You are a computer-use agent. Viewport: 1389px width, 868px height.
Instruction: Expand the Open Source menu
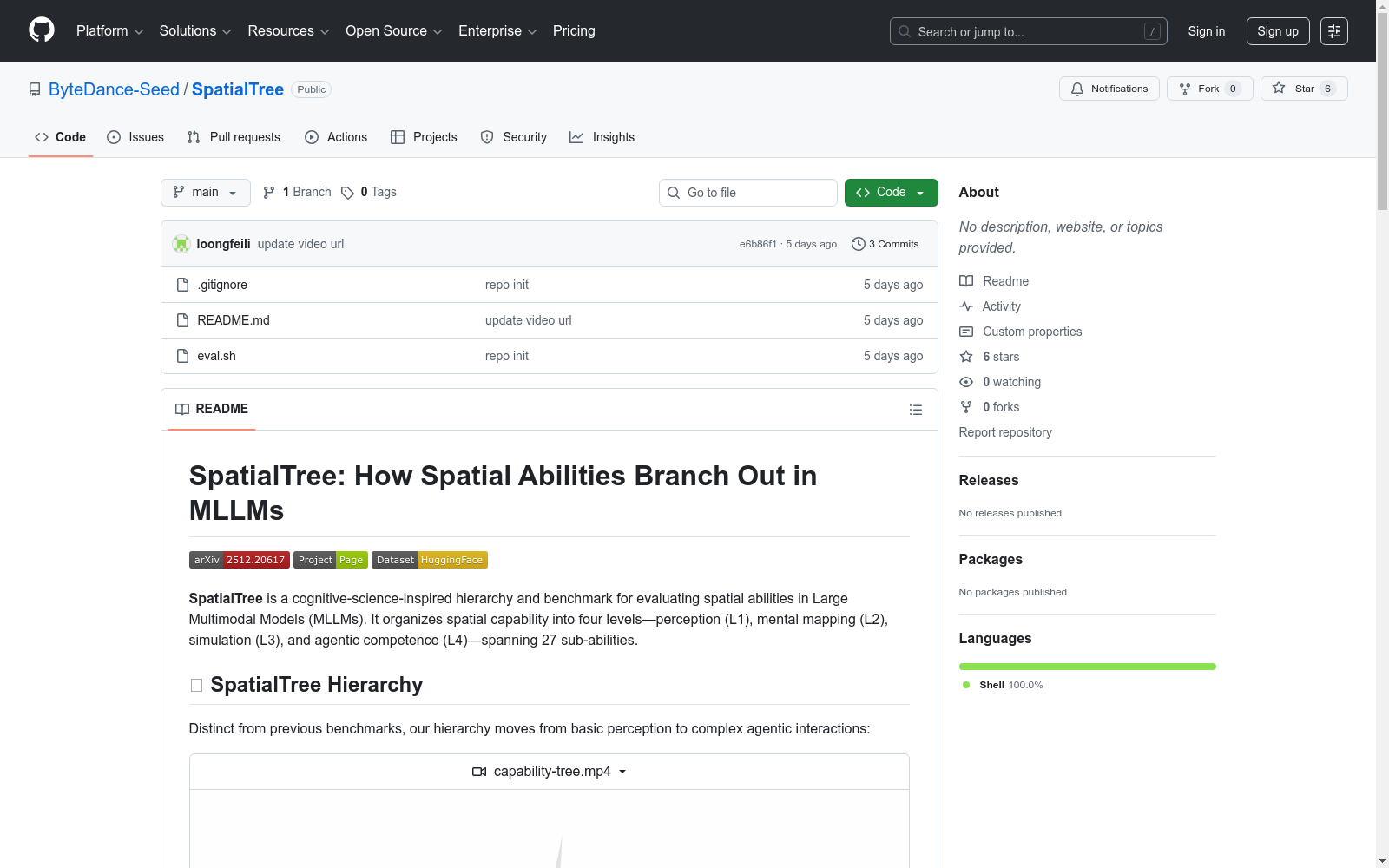[x=393, y=31]
